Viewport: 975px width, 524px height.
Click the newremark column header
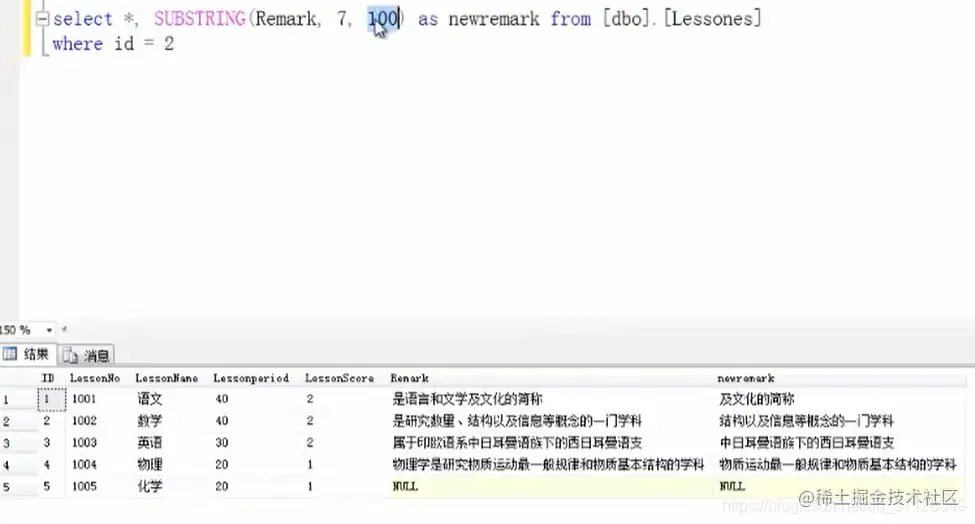tap(746, 378)
